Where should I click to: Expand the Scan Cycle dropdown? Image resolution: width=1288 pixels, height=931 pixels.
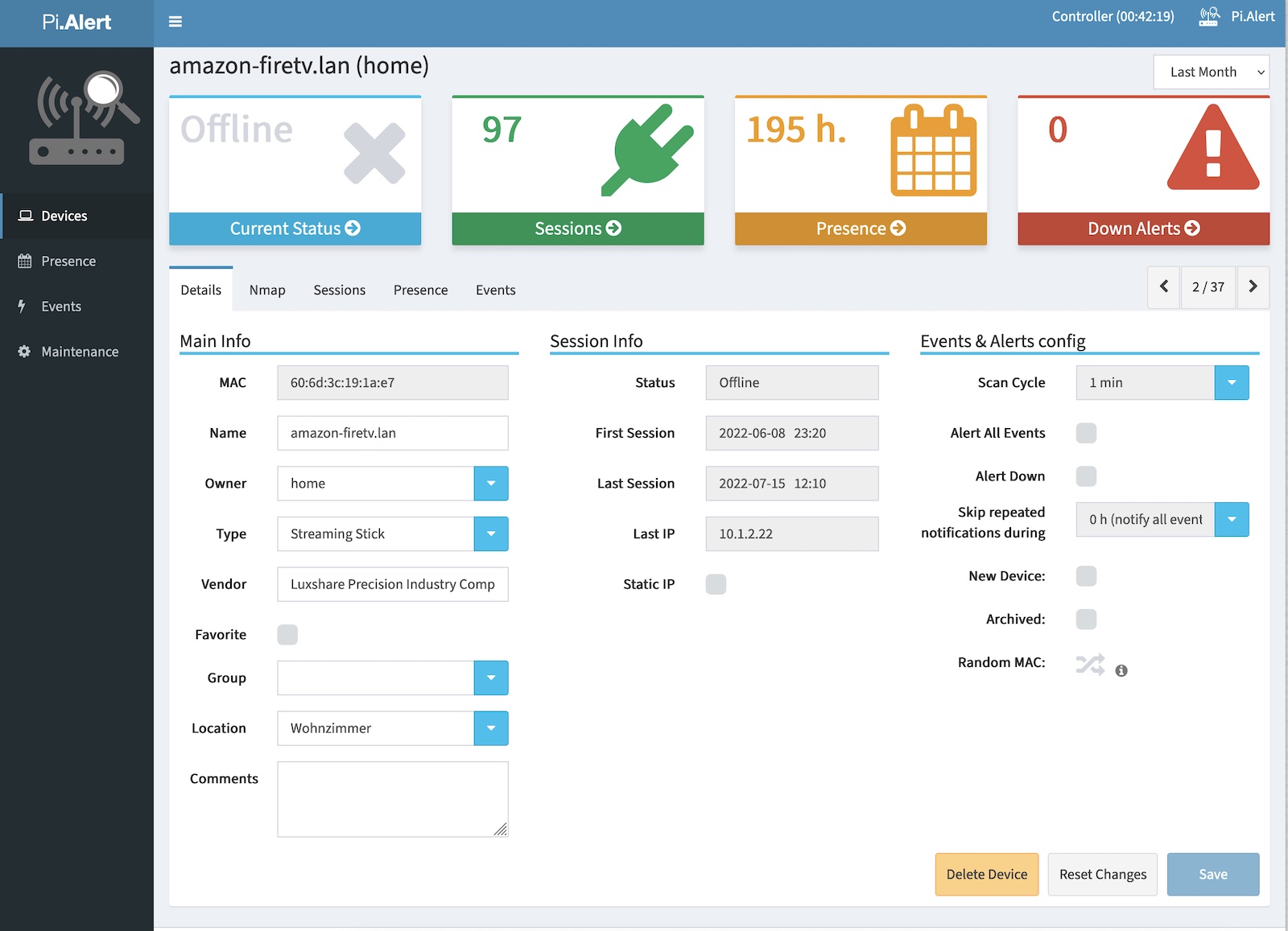point(1231,383)
